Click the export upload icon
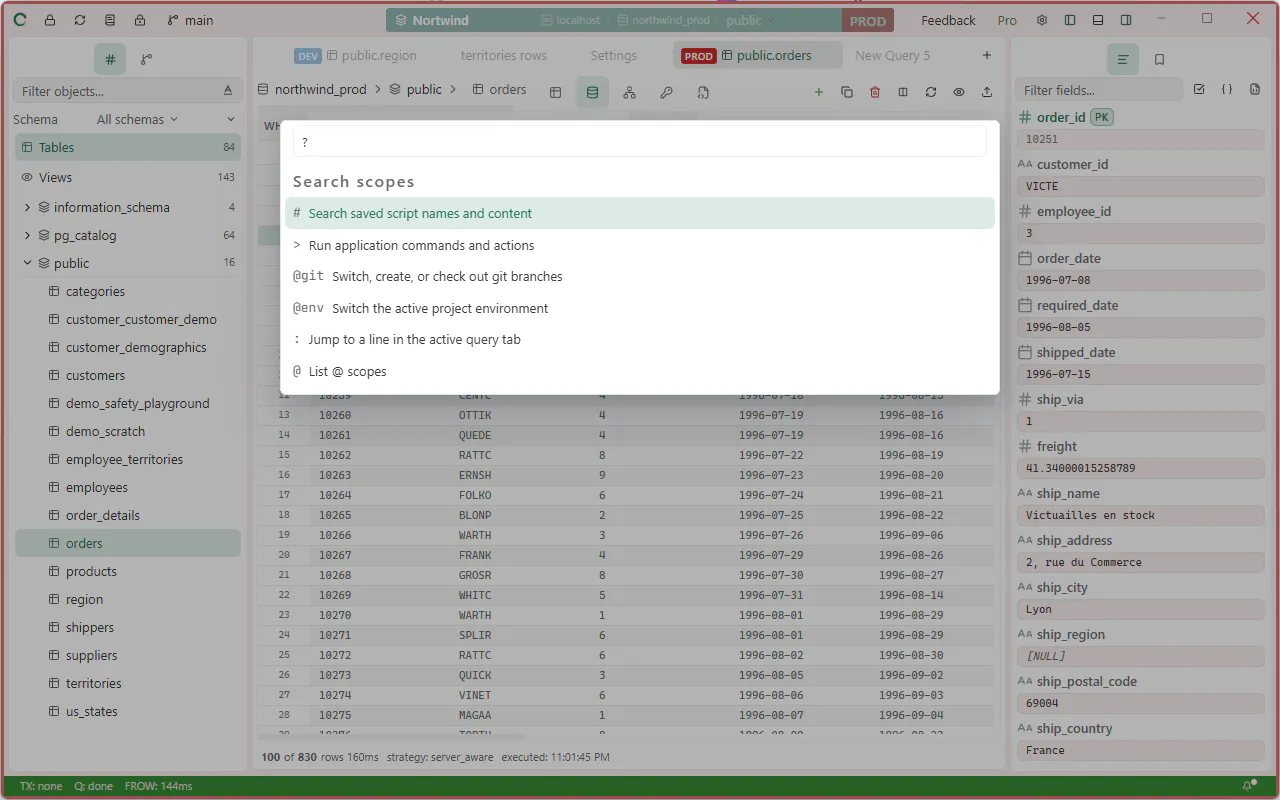 987,92
